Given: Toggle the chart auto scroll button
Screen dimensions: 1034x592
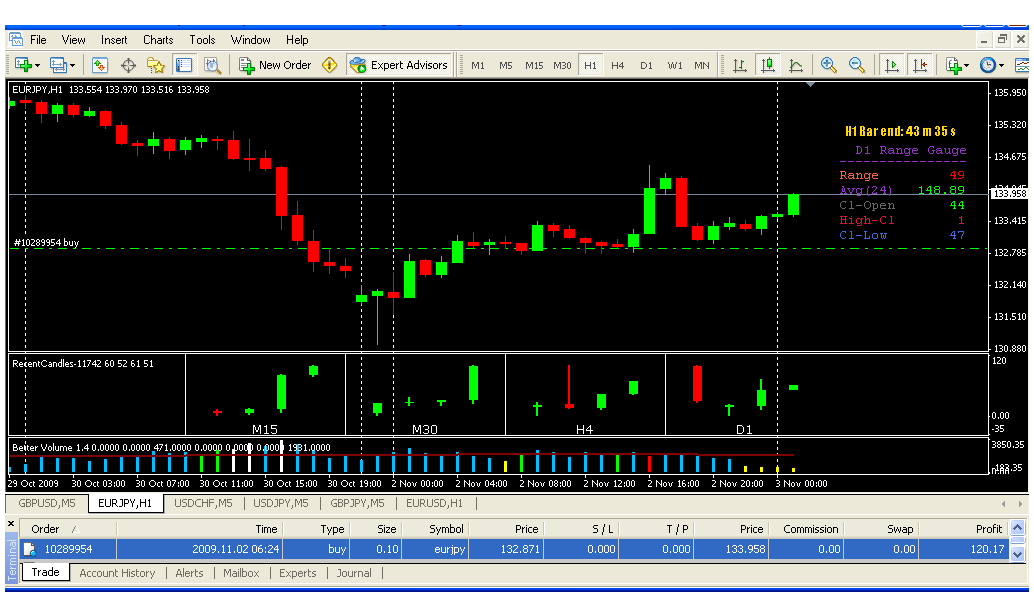Looking at the screenshot, I should click(890, 65).
